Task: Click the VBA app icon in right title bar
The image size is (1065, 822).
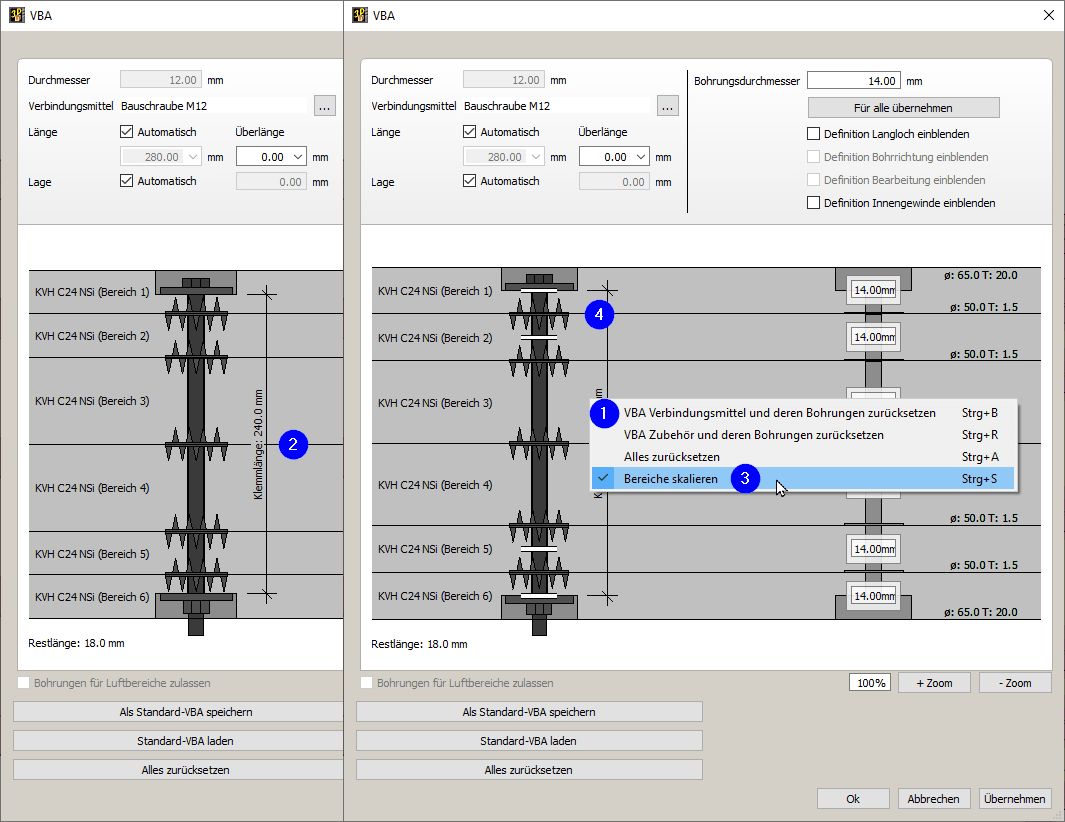Action: tap(359, 15)
